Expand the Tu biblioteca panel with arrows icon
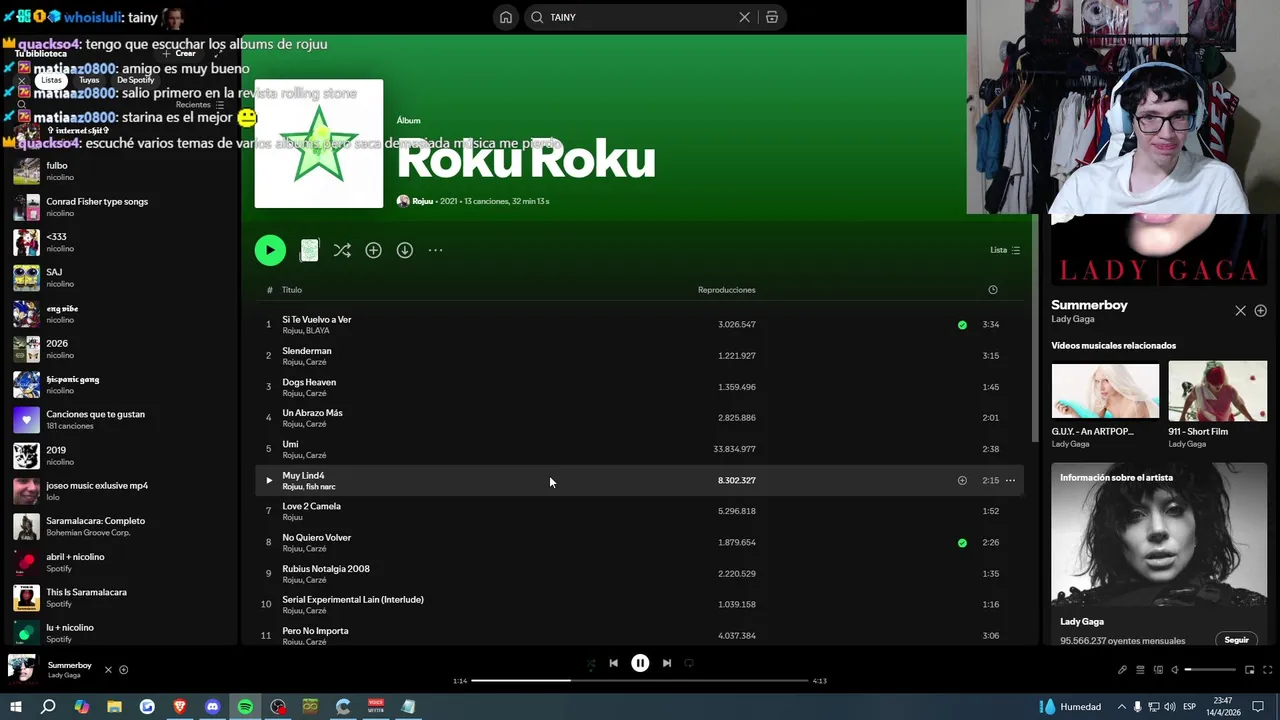Viewport: 1280px width, 720px height. [x=218, y=53]
